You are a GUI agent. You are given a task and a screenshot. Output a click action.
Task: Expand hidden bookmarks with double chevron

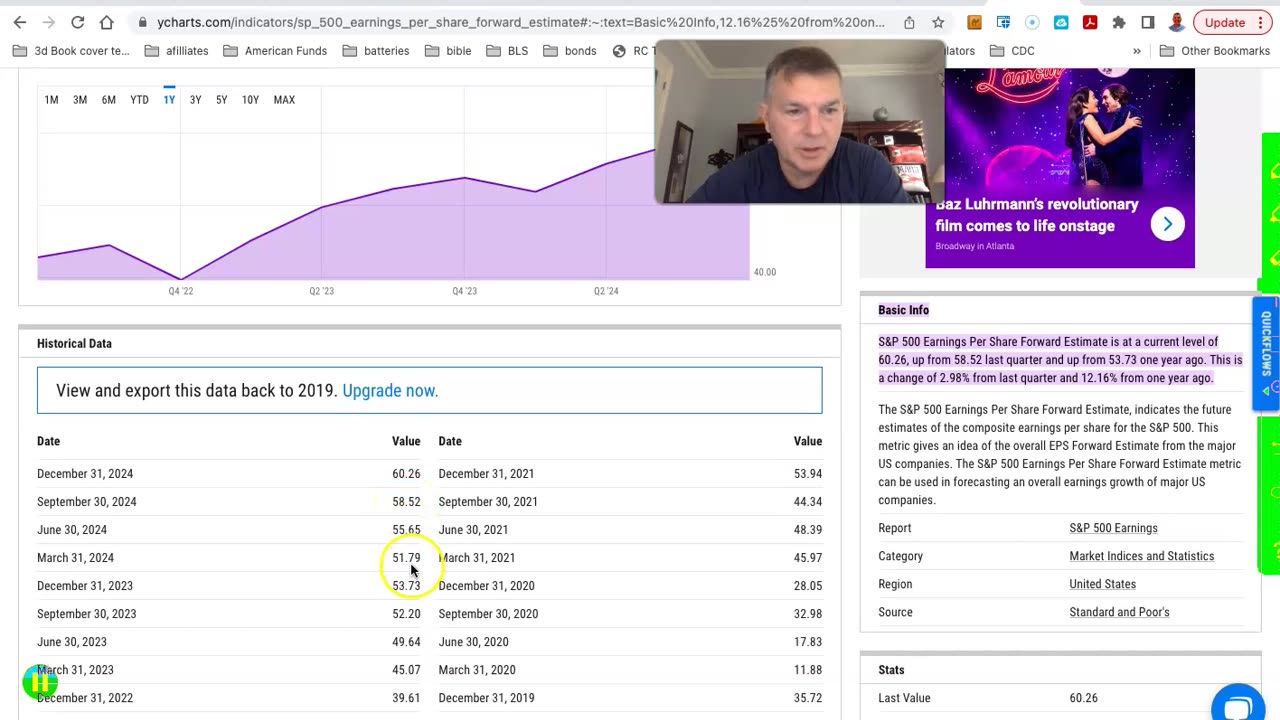pyautogui.click(x=1137, y=51)
